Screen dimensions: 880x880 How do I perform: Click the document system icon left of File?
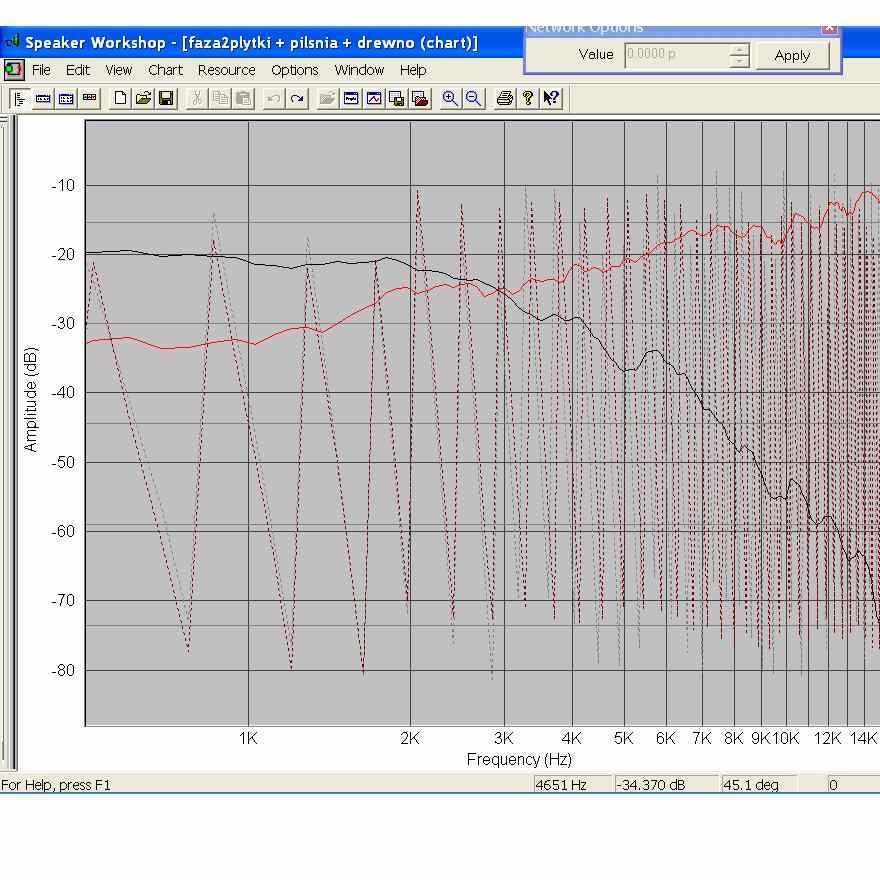(13, 70)
